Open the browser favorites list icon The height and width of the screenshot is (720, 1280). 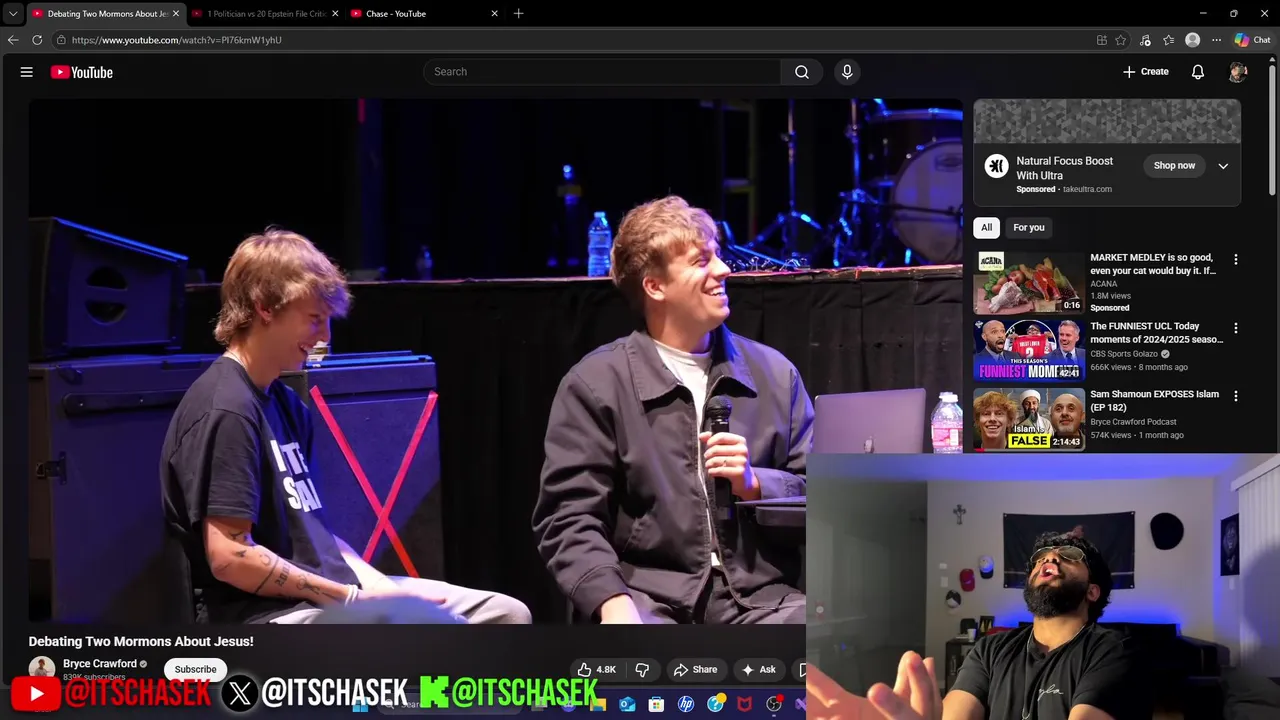tap(1169, 40)
